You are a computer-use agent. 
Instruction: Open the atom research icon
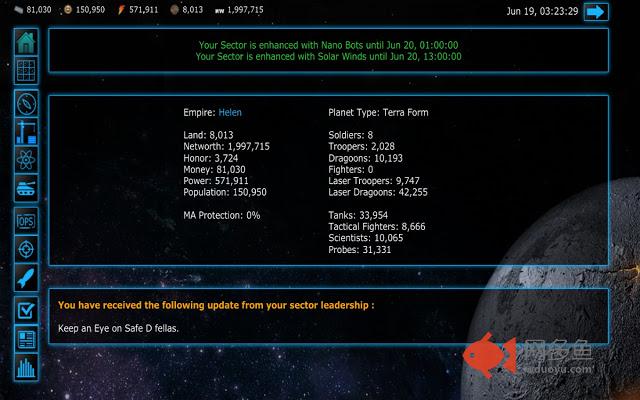[26, 160]
